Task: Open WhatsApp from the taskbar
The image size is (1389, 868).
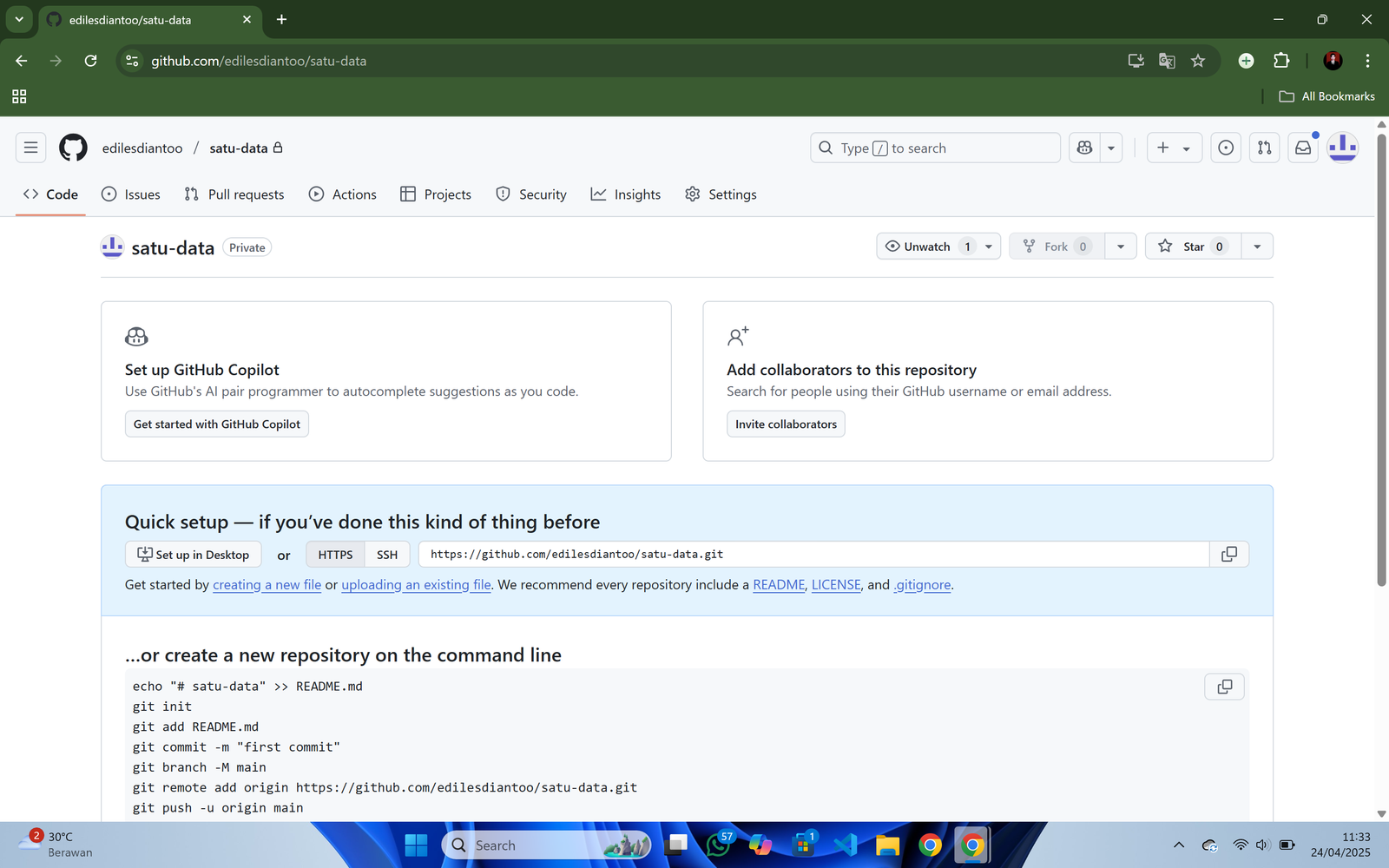Action: [719, 845]
